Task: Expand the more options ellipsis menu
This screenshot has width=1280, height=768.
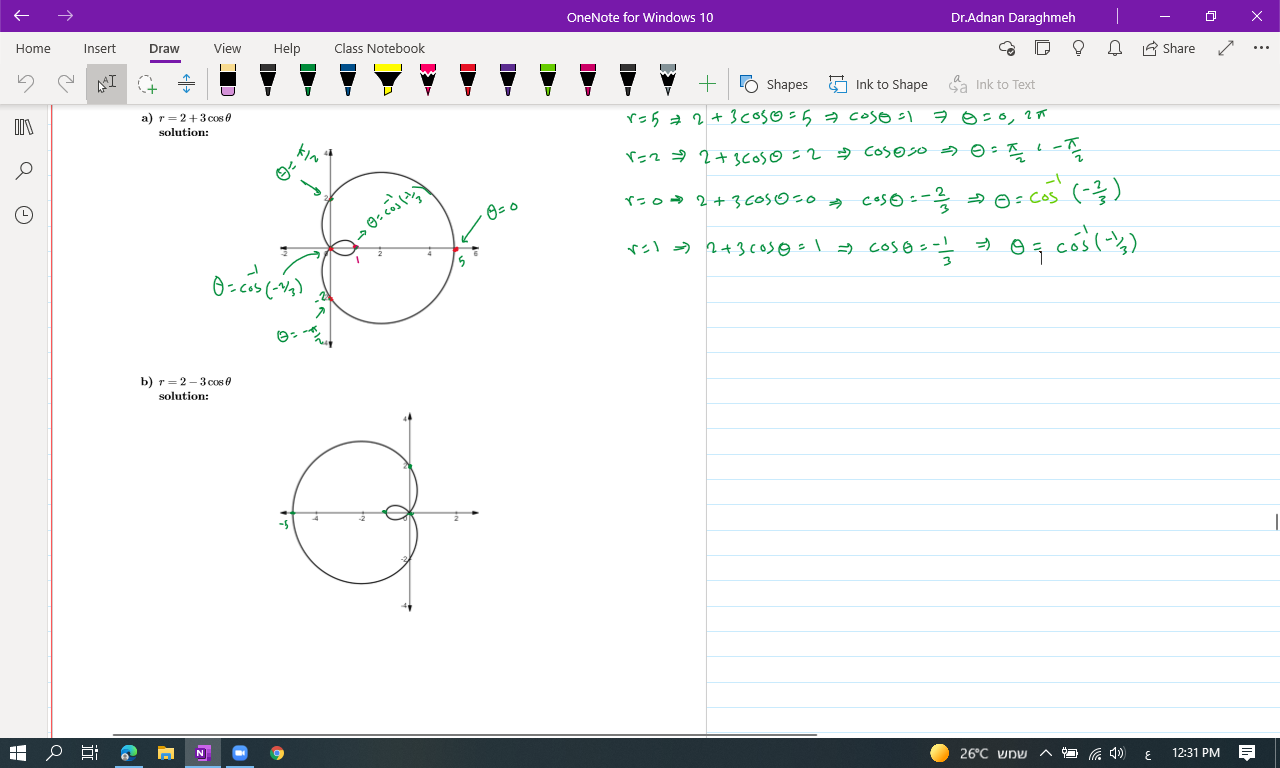Action: coord(1260,48)
